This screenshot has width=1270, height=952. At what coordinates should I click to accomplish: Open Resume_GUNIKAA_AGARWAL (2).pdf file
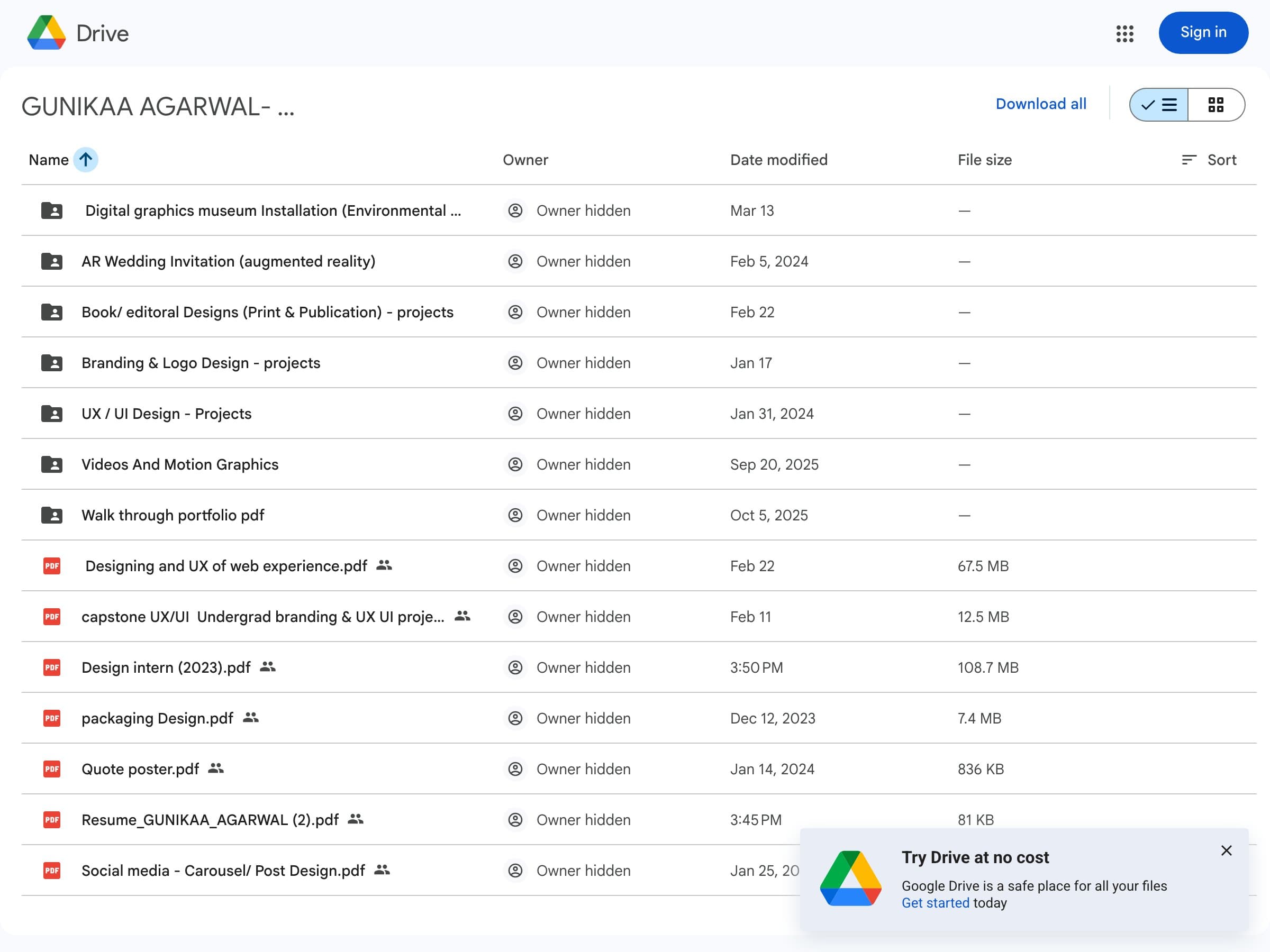click(x=210, y=819)
